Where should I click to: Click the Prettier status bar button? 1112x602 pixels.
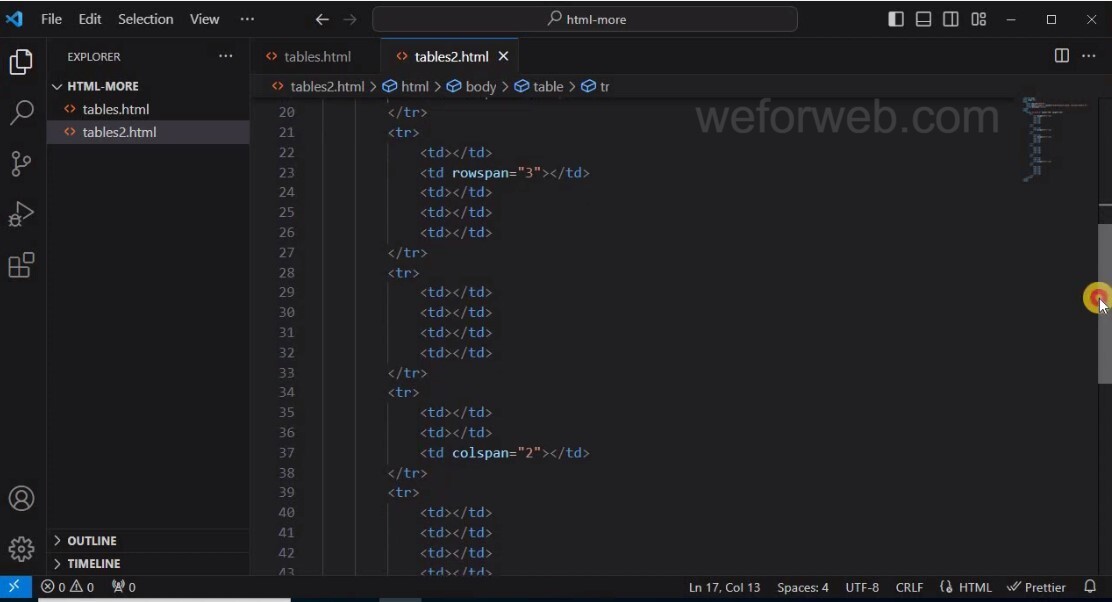[x=1036, y=587]
